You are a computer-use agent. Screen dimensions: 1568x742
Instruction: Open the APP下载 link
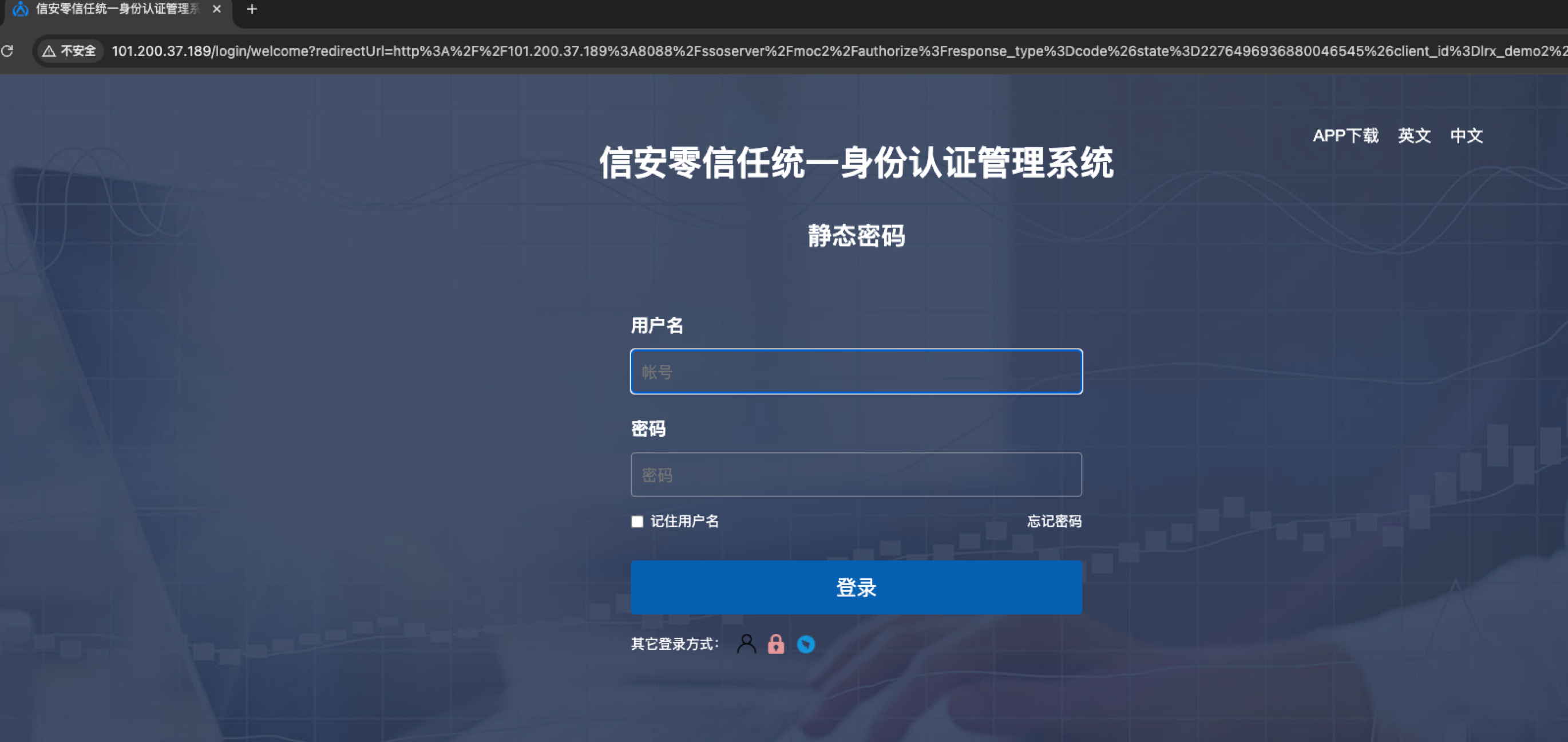click(1345, 135)
